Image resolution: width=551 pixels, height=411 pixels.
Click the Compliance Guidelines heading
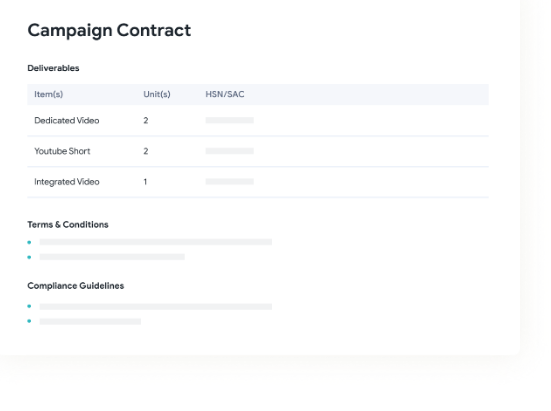[76, 286]
